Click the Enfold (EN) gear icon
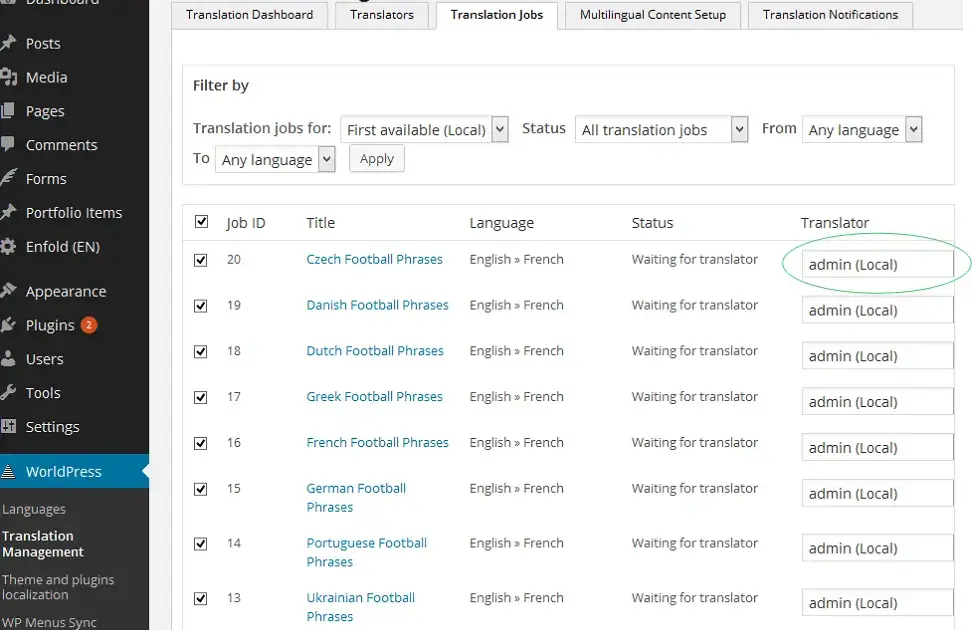 (x=8, y=247)
